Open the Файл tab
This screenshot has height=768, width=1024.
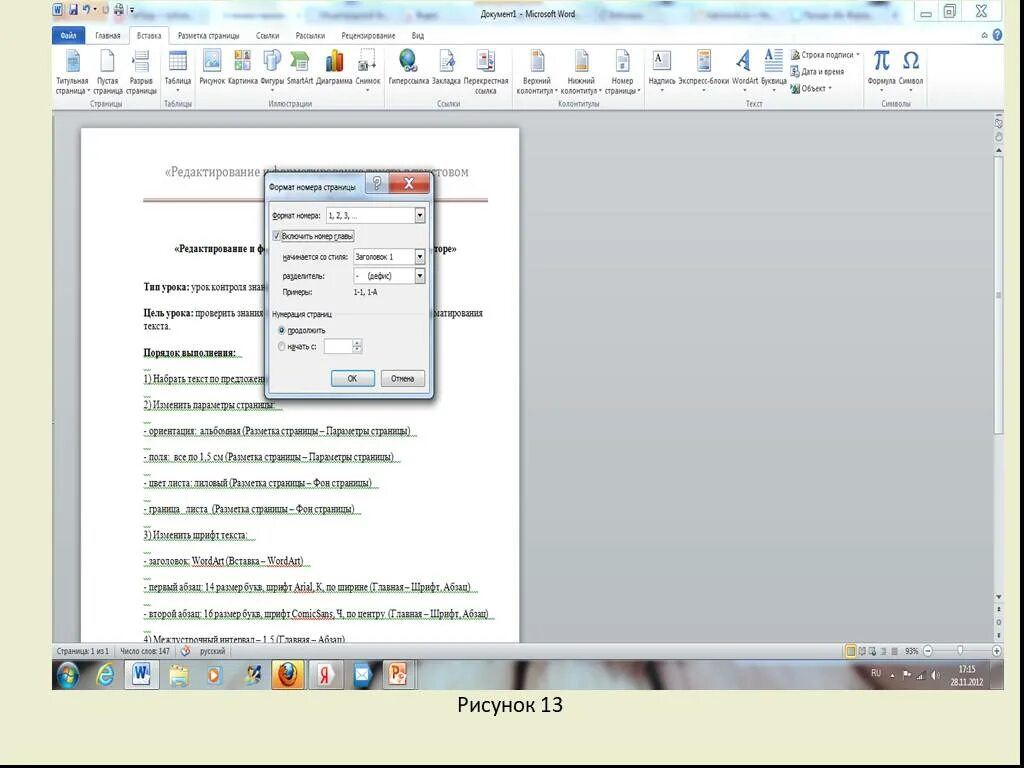coord(69,36)
